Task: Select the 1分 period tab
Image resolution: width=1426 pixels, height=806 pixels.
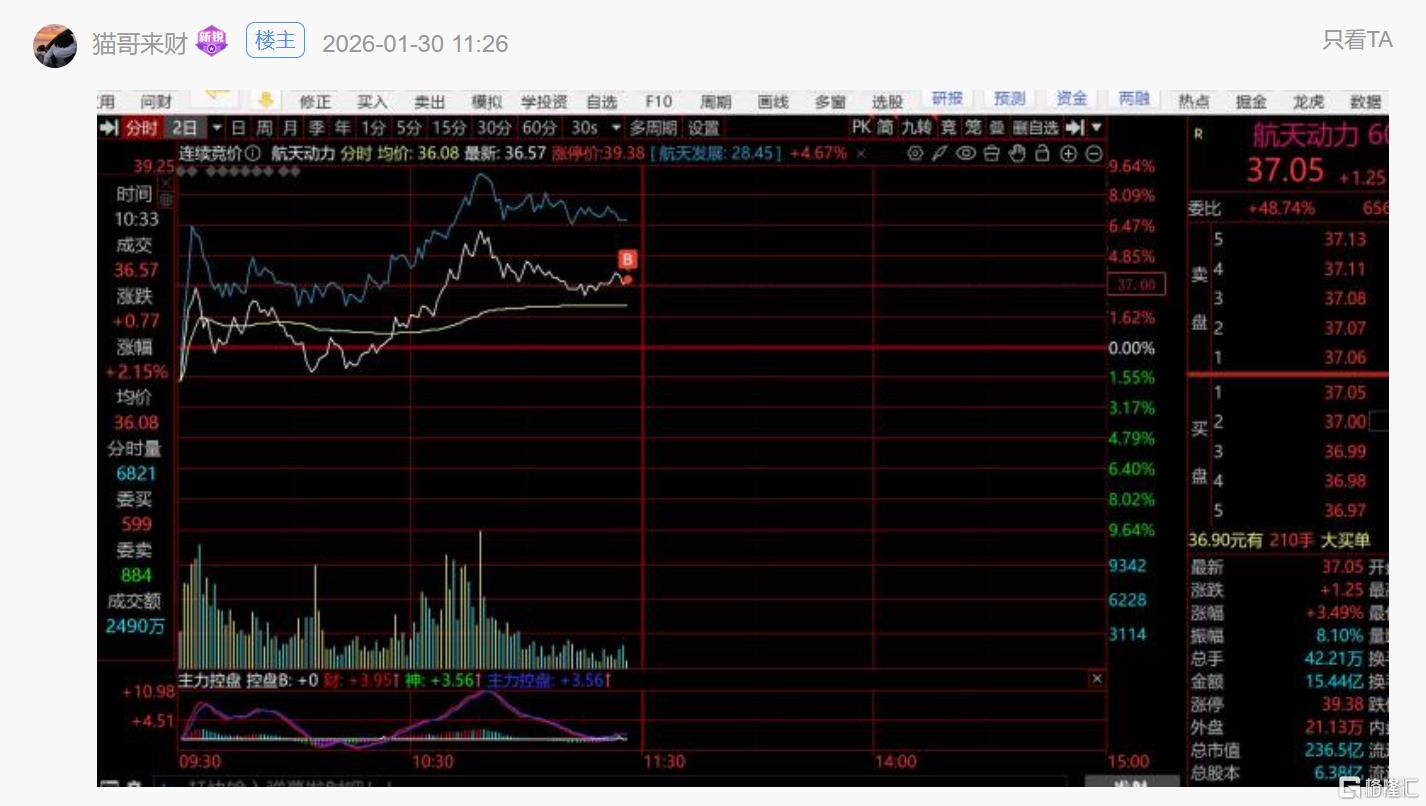Action: click(373, 128)
